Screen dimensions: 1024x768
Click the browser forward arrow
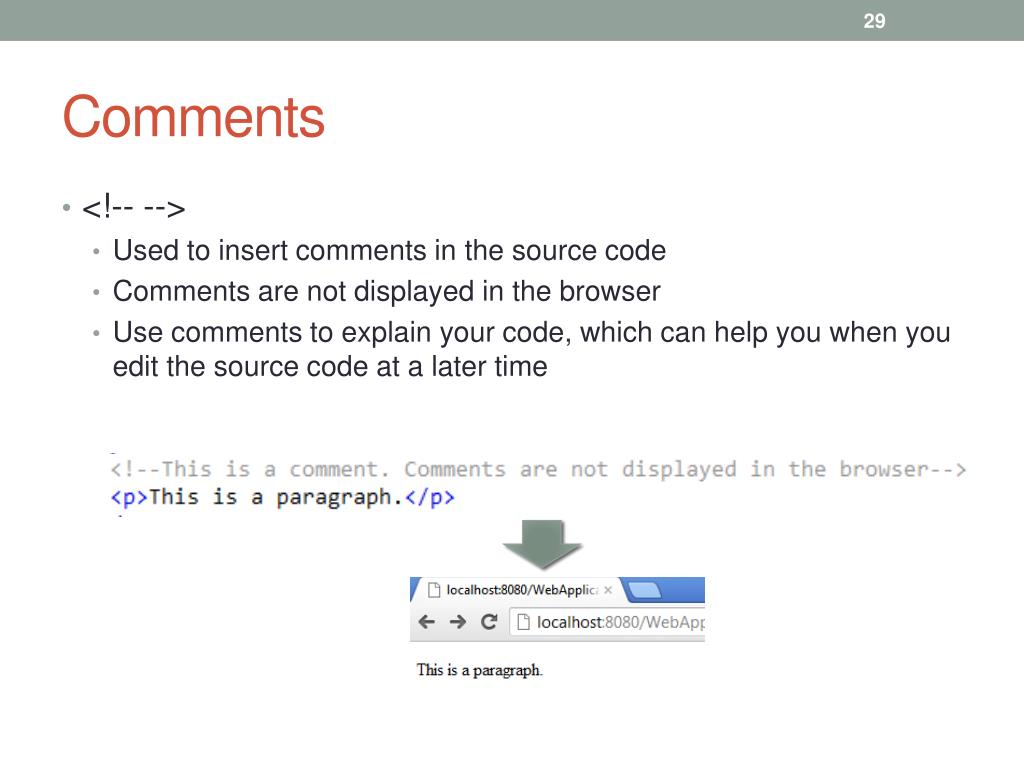458,622
